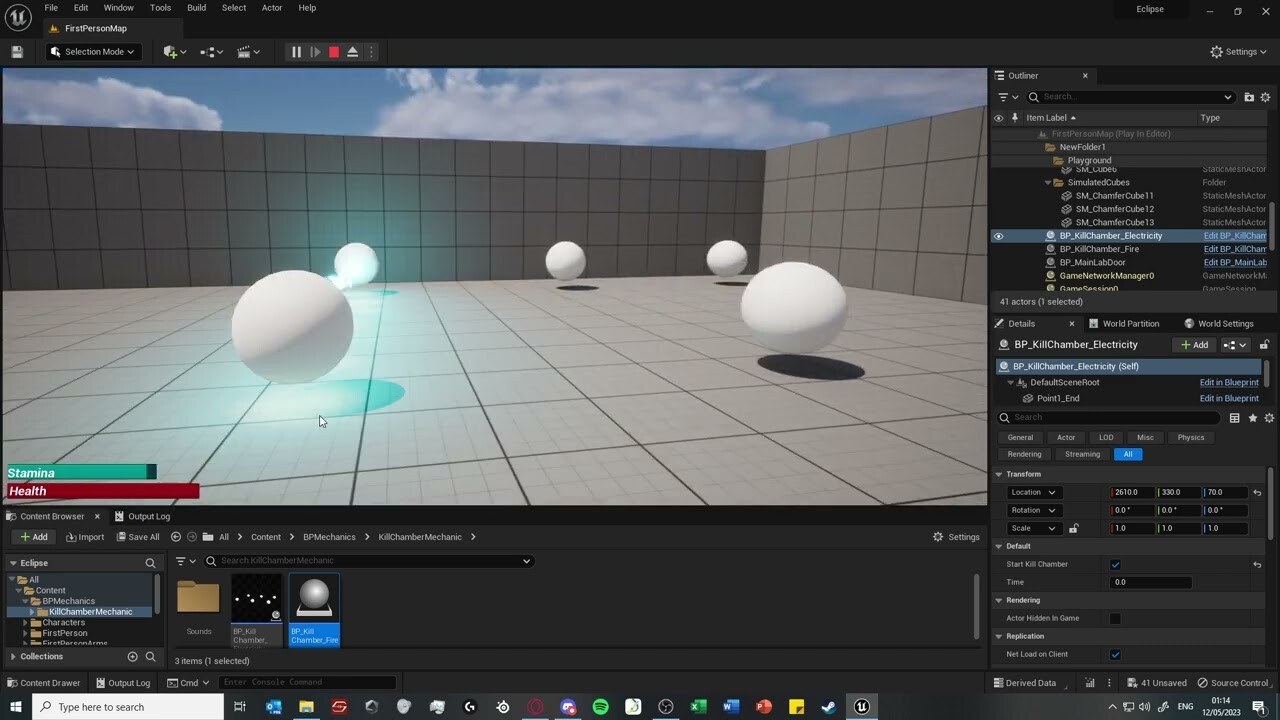Open the editor Settings dropdown at top right
1280x720 pixels.
(x=1238, y=52)
